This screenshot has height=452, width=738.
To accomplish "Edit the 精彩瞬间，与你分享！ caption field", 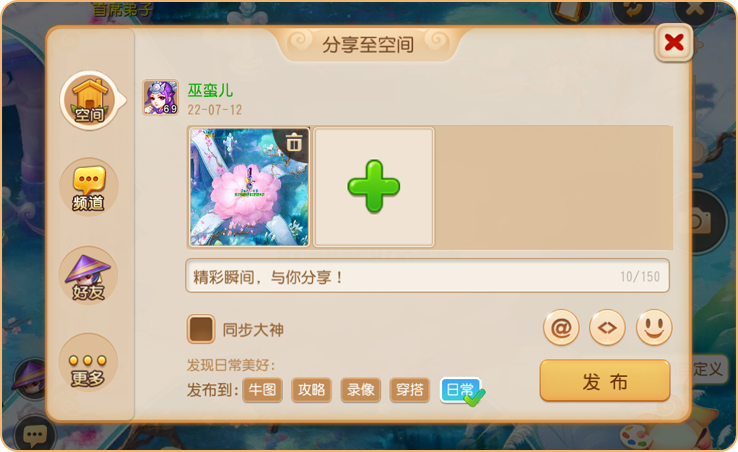I will point(427,276).
